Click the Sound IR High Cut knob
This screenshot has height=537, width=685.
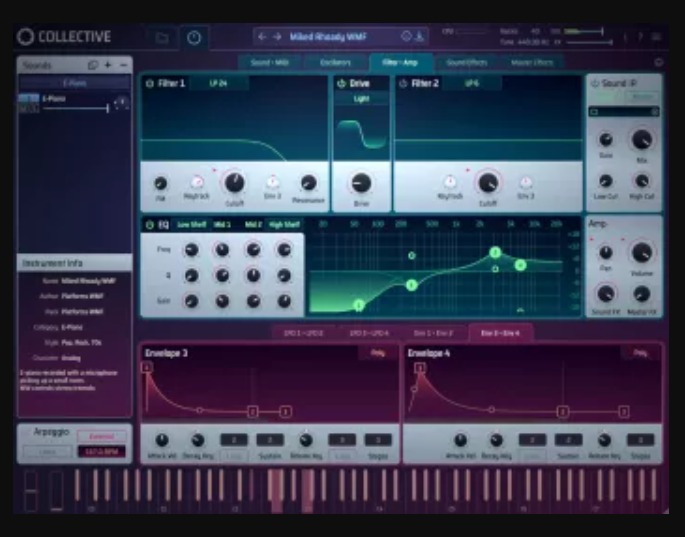642,181
